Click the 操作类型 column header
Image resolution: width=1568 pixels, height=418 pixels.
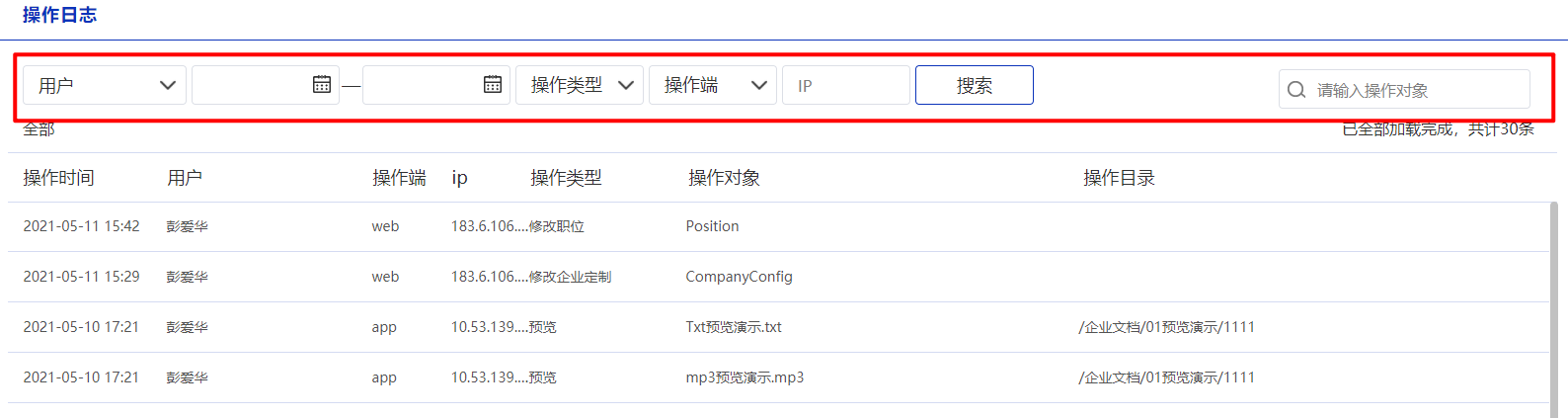pyautogui.click(x=566, y=178)
